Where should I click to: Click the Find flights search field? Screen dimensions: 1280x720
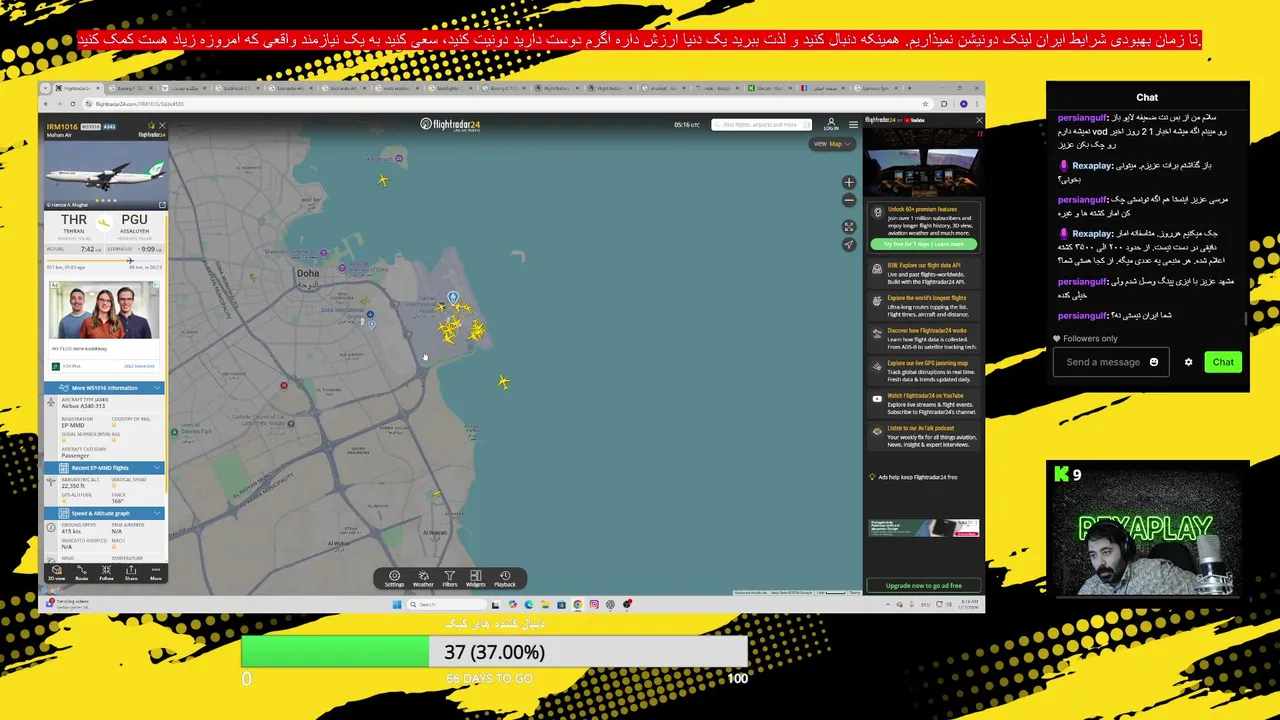(761, 125)
